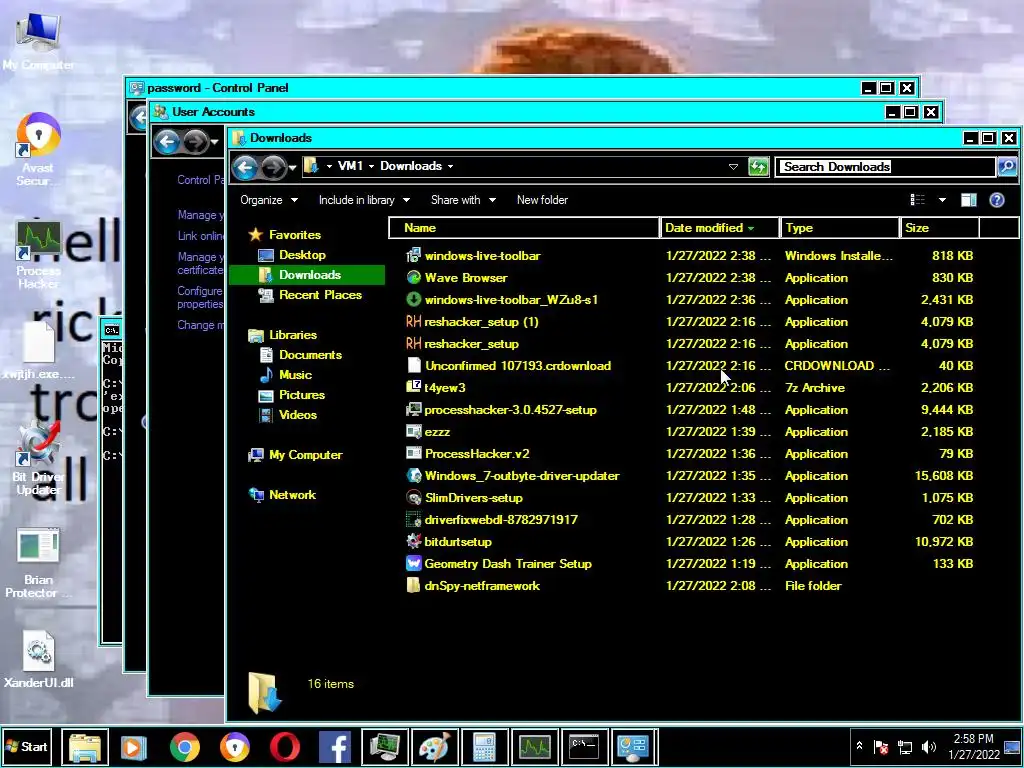
Task: Open Process Hacker desktop shortcut
Action: coord(39,255)
